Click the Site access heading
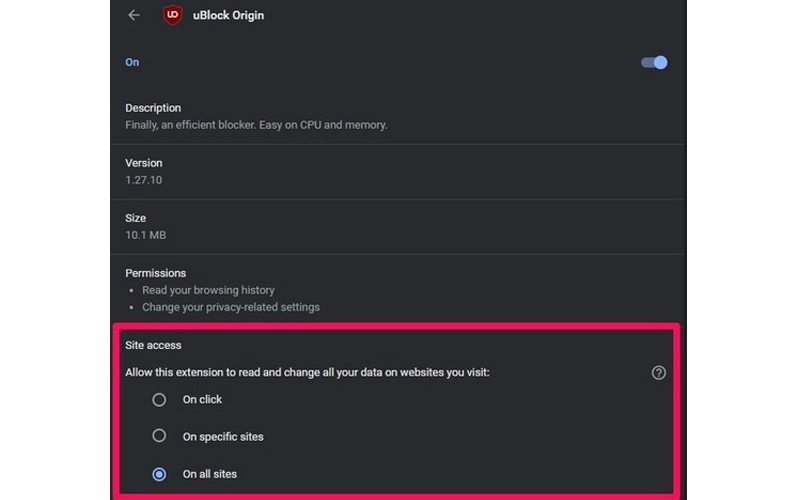Viewport: 799px width, 500px height. coord(154,345)
